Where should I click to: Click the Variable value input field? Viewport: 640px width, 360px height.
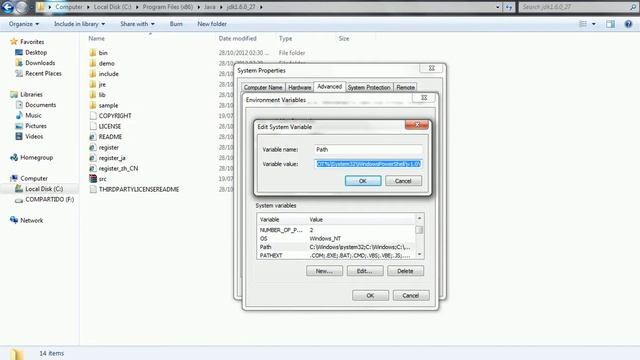coord(368,164)
